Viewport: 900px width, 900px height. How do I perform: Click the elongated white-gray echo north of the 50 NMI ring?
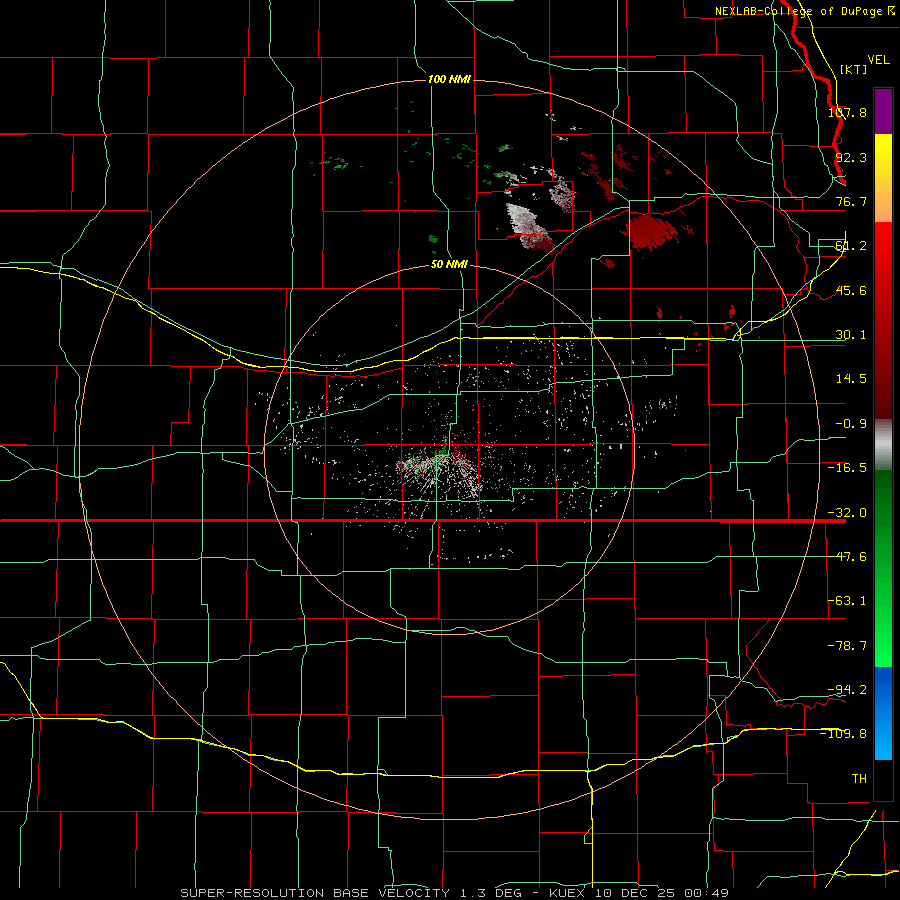526,225
